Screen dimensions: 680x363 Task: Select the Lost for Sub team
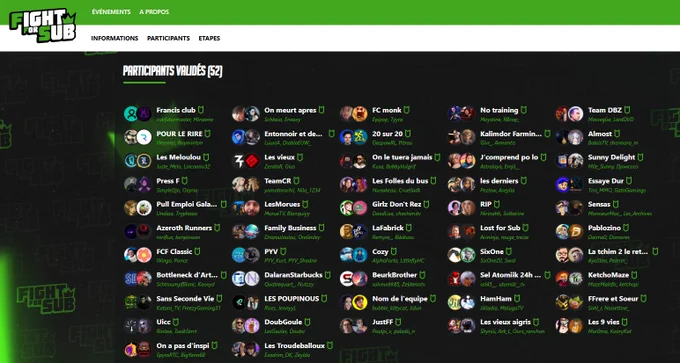[500, 228]
